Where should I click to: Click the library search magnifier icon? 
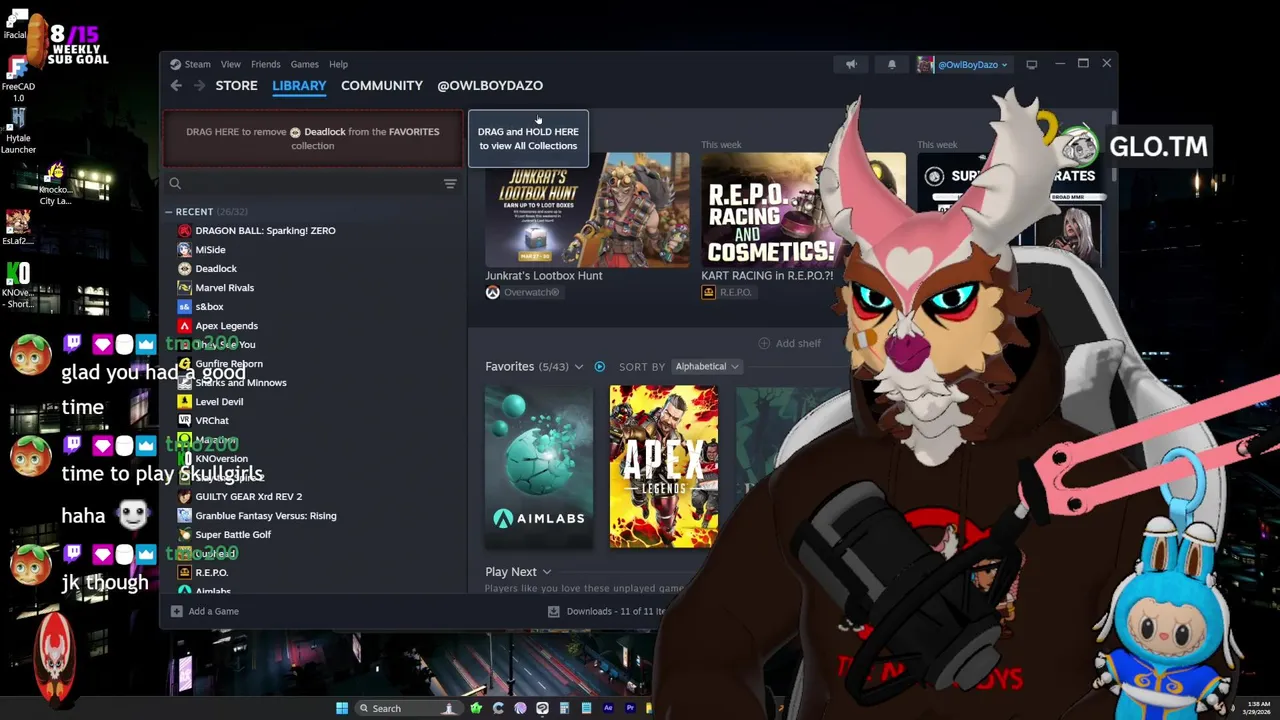(175, 183)
